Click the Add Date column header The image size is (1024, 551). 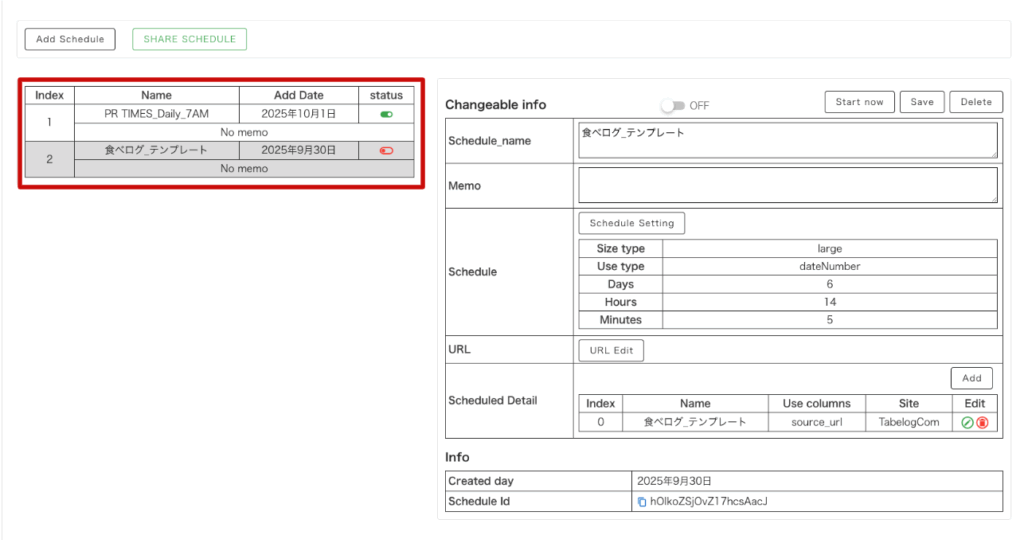[x=298, y=95]
